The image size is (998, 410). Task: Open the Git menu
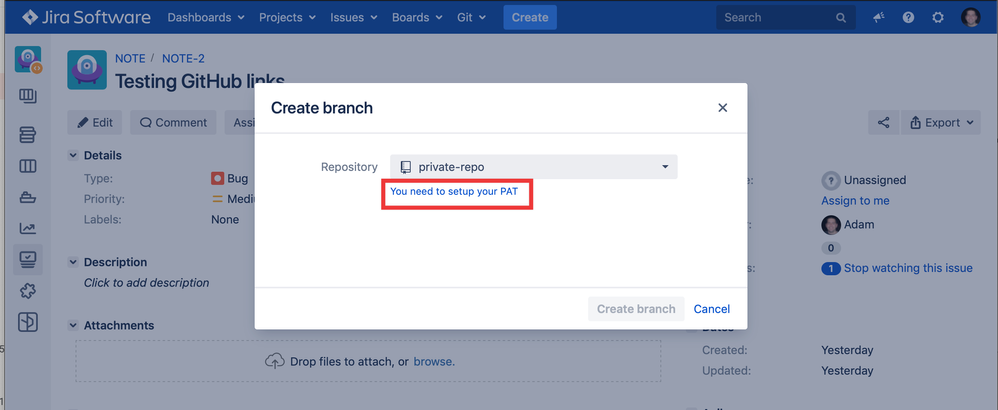[x=471, y=17]
